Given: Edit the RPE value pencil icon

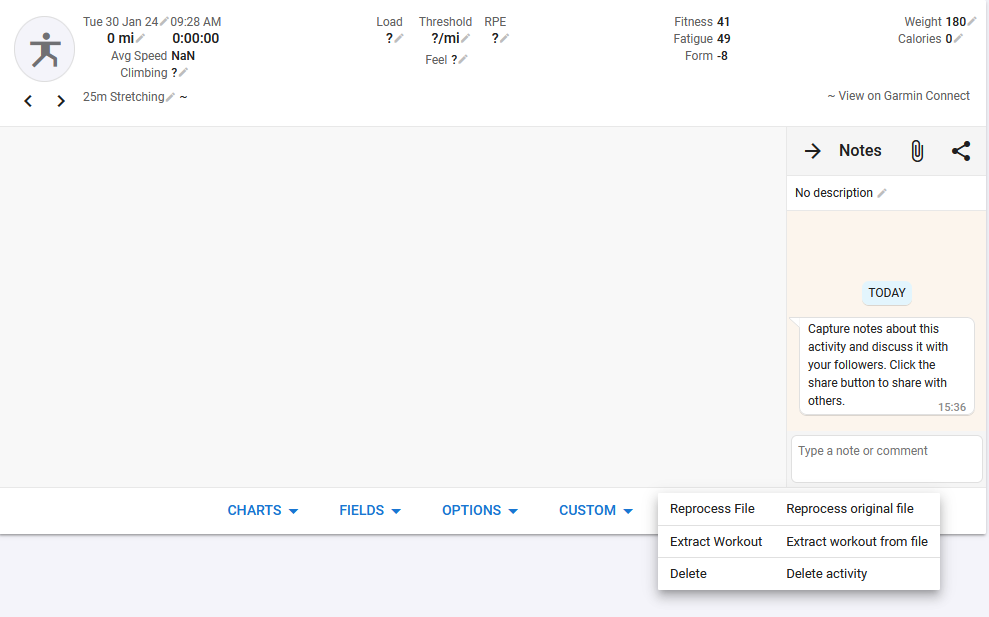Looking at the screenshot, I should [505, 38].
